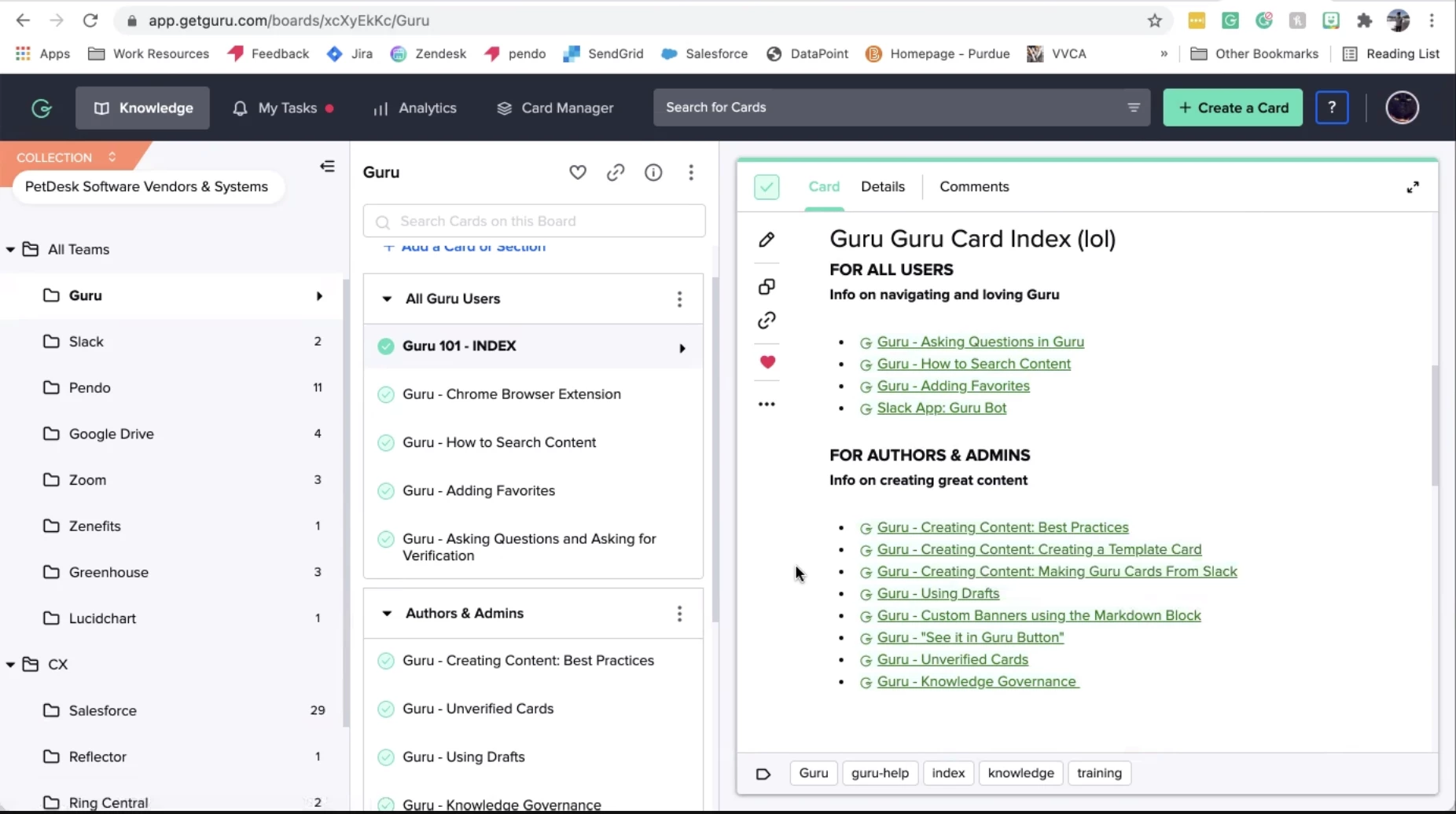Open the Authors & Admins section options

[x=679, y=614]
